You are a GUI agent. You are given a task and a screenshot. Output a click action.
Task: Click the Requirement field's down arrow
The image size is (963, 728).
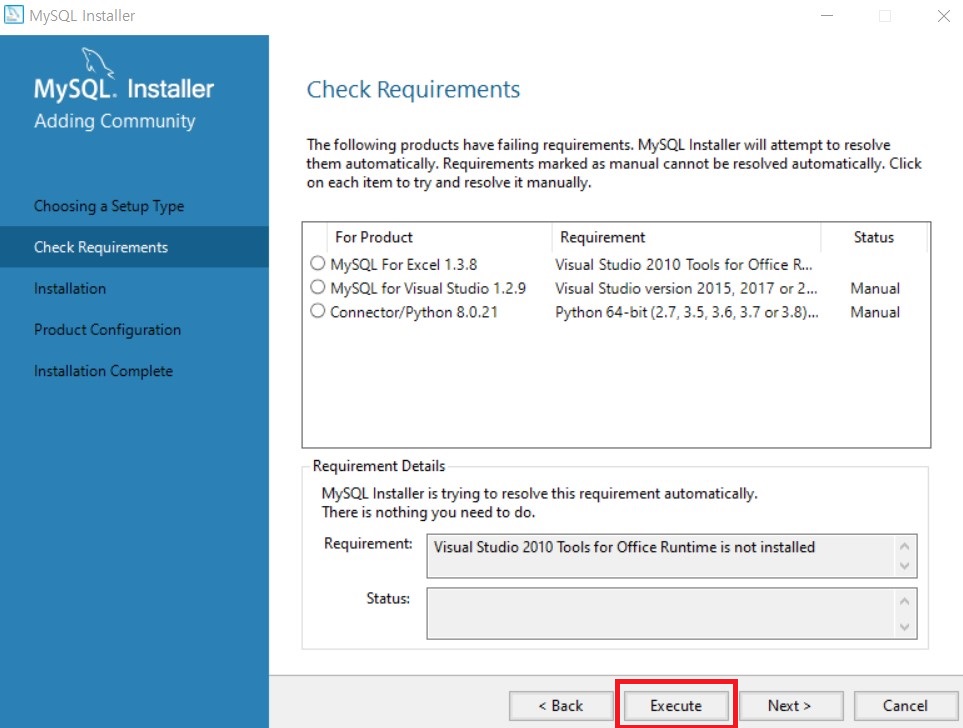pos(904,566)
